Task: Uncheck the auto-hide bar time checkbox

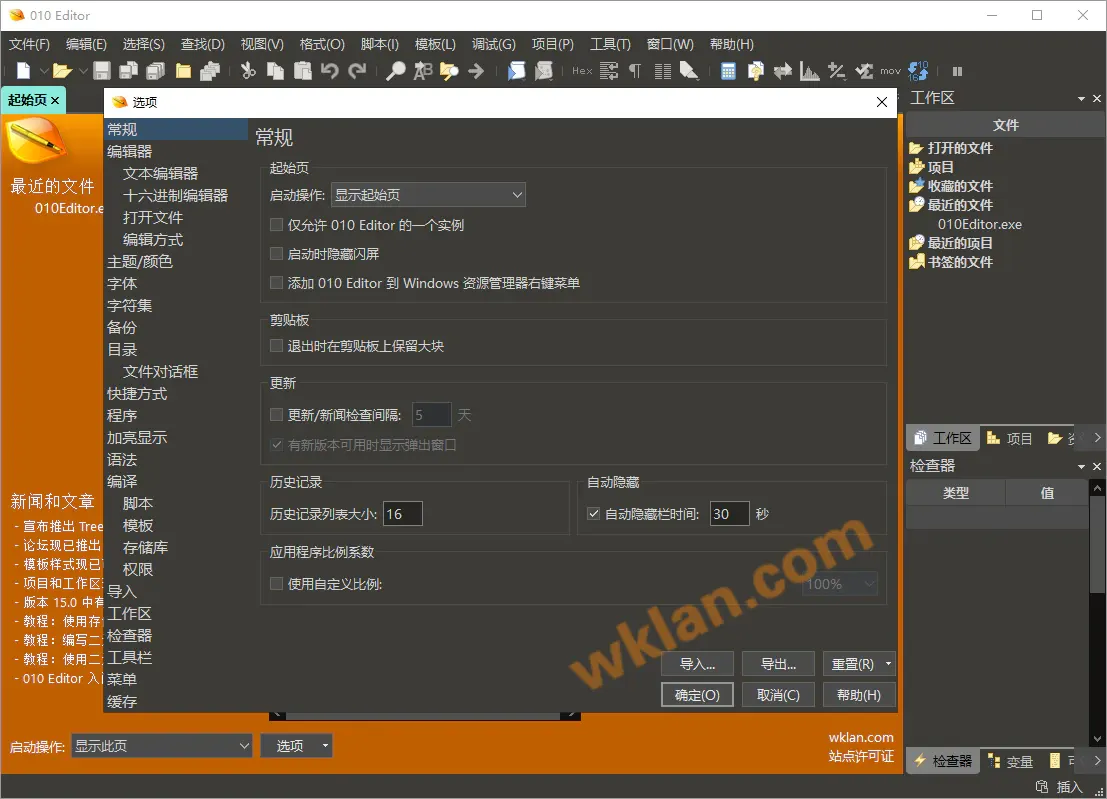Action: point(593,514)
